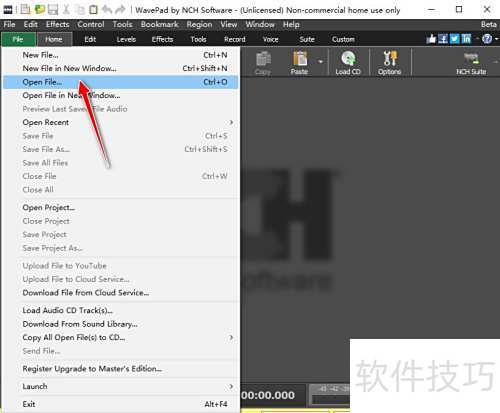Viewport: 500px width, 413px height.
Task: Select New File... menu entry
Action: coord(121,55)
